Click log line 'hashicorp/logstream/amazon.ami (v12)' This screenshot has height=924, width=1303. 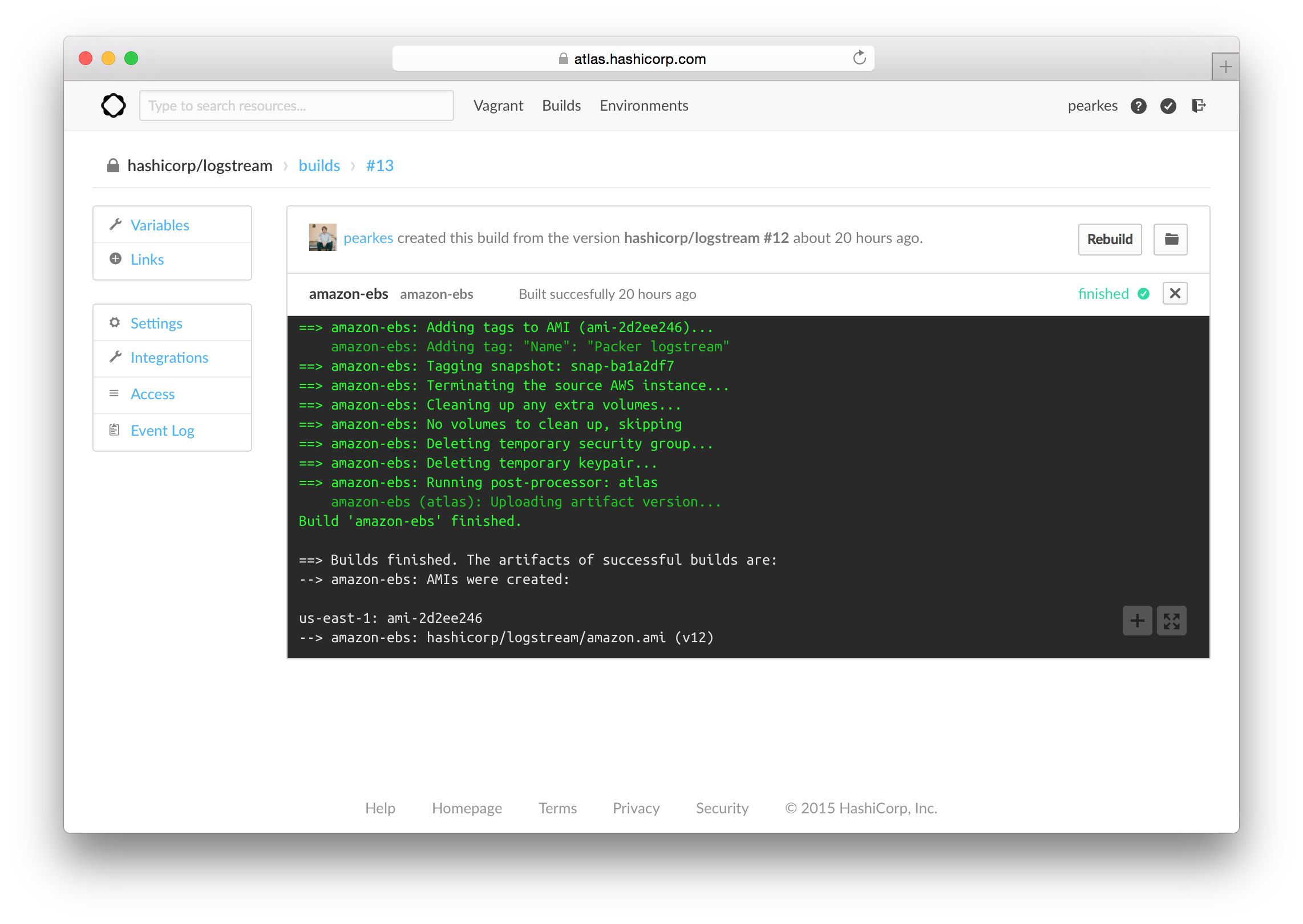tap(570, 638)
